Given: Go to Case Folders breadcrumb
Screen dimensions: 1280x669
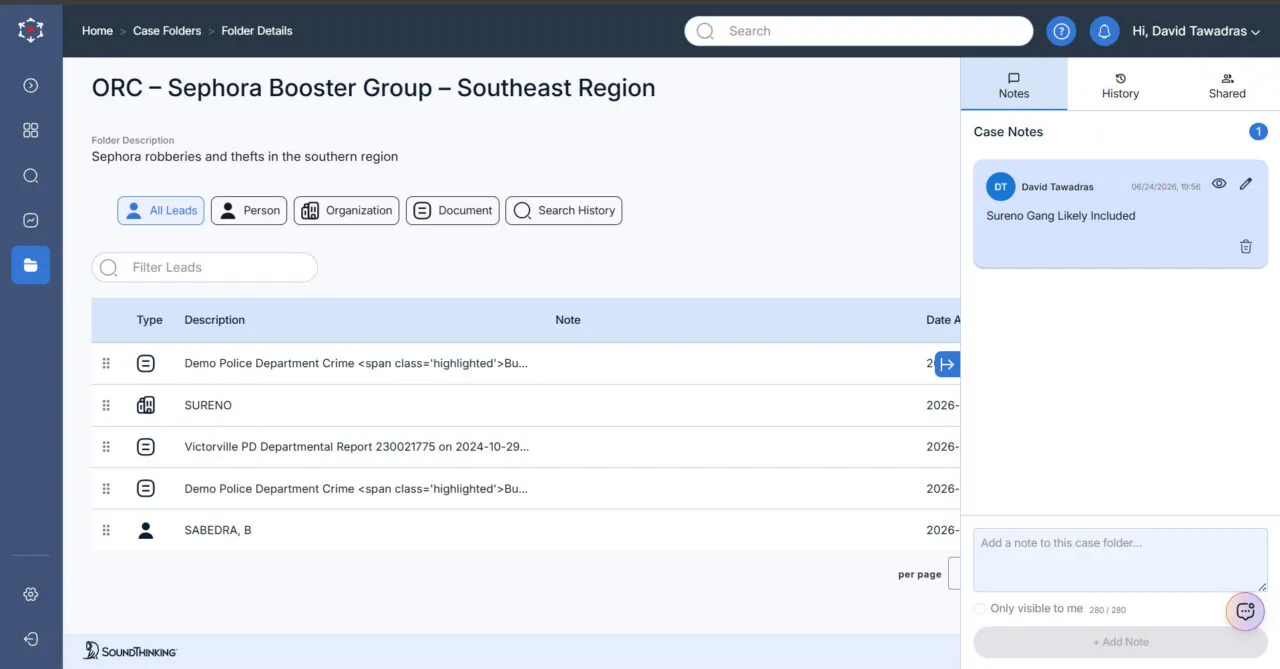Looking at the screenshot, I should click(167, 31).
